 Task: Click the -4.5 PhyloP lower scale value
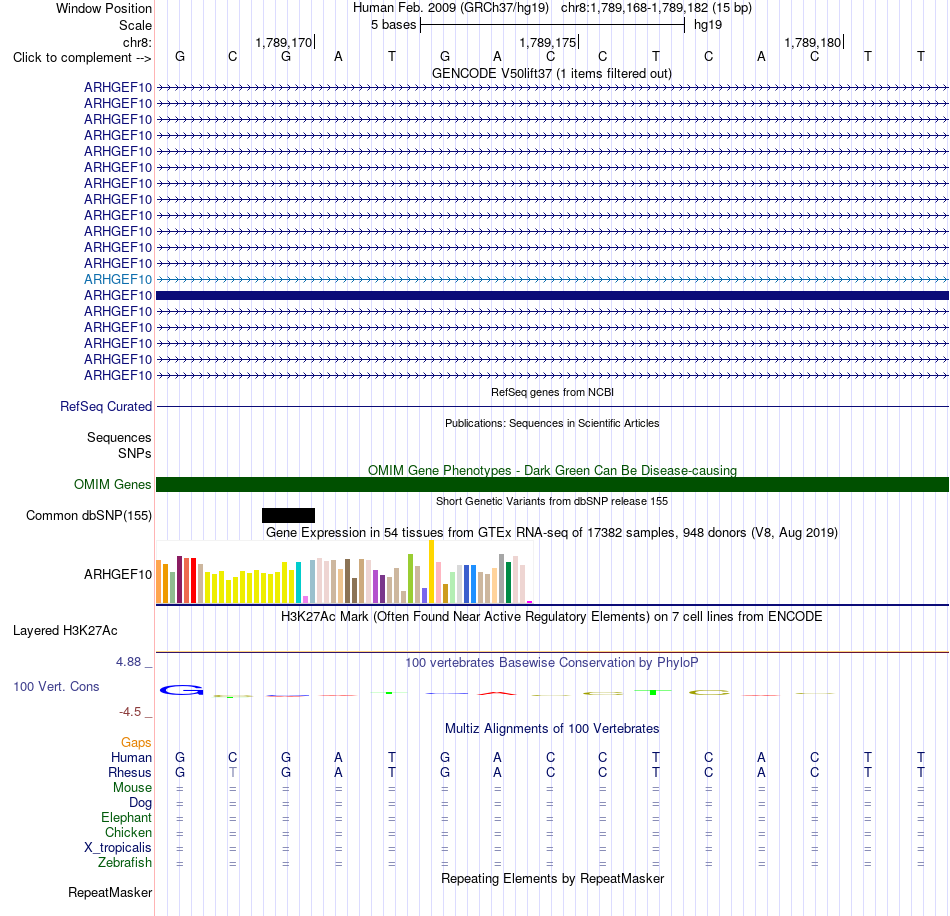coord(130,712)
